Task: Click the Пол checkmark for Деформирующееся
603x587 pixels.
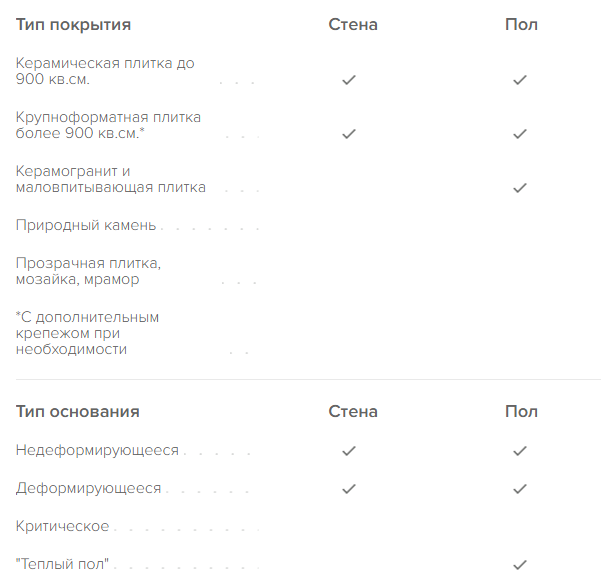Action: coord(520,489)
